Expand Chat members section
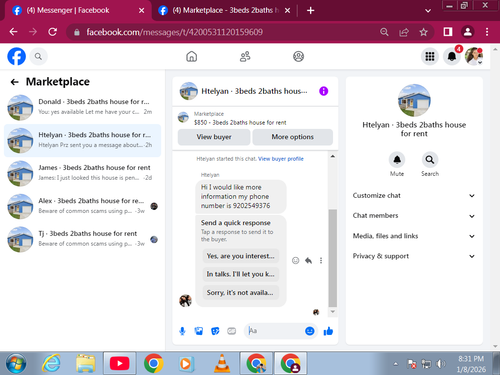500x375 pixels. pos(414,216)
